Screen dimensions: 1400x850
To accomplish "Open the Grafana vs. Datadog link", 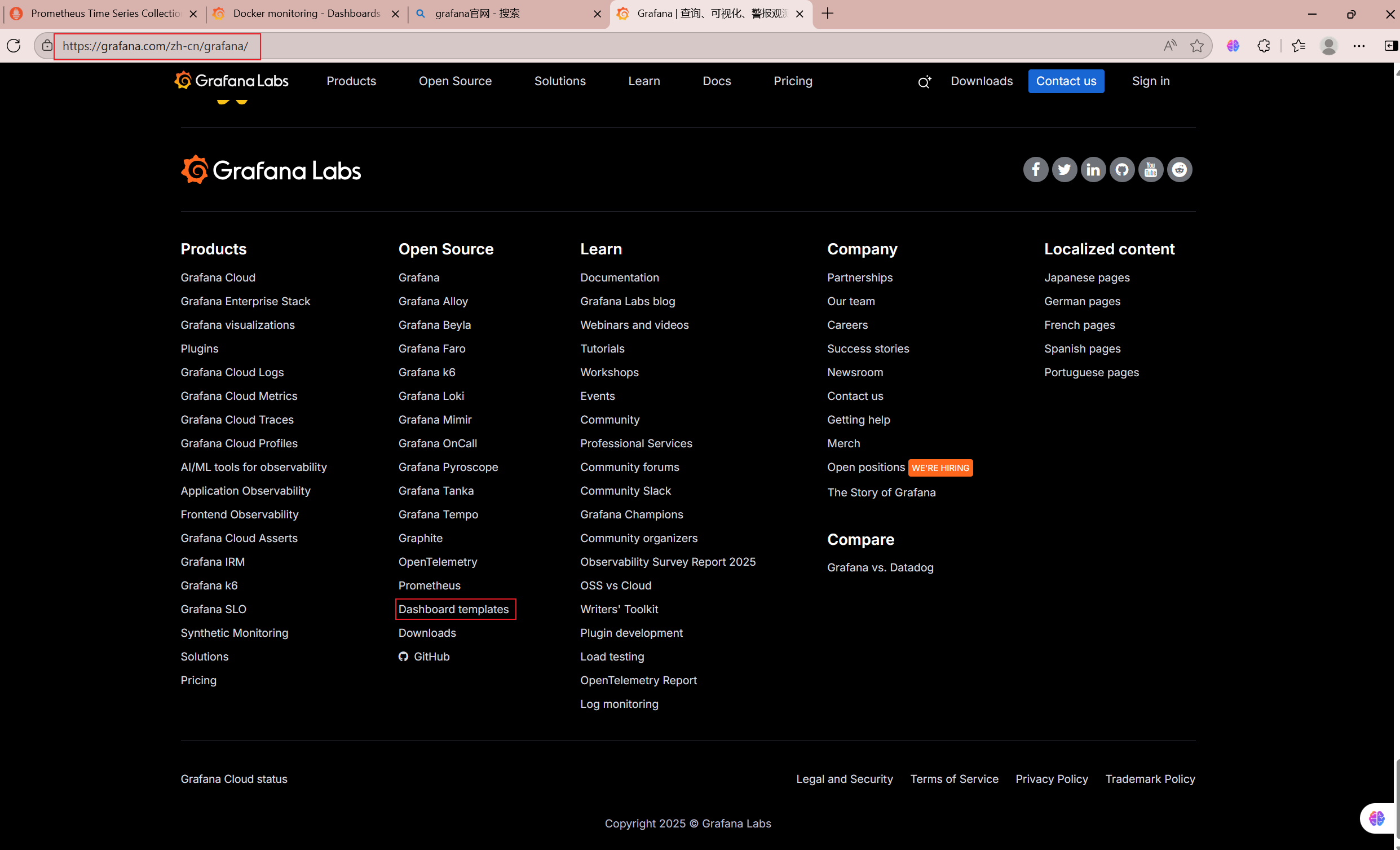I will pyautogui.click(x=880, y=567).
